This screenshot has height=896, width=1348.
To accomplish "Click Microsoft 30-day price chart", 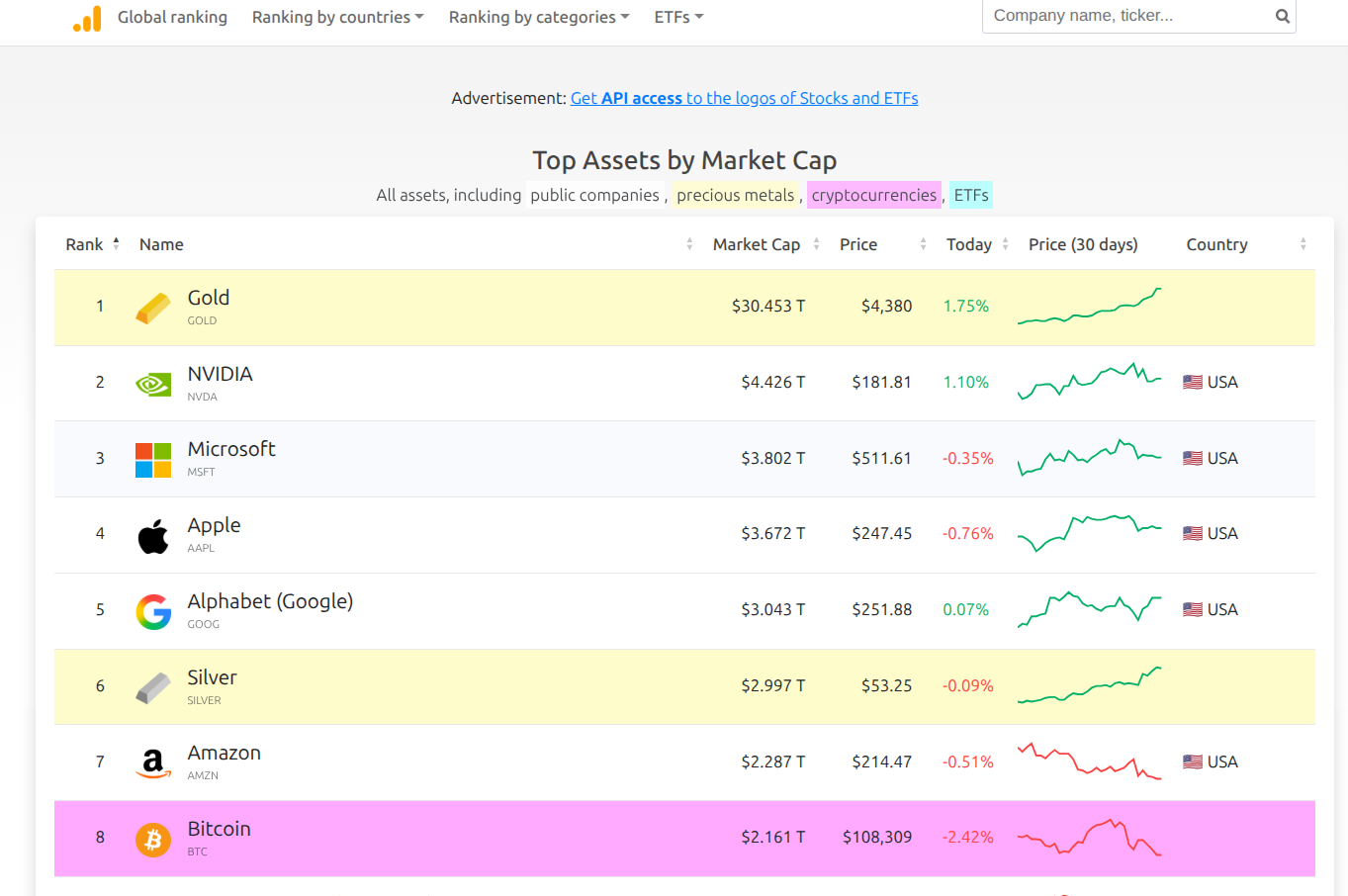I will click(1090, 458).
